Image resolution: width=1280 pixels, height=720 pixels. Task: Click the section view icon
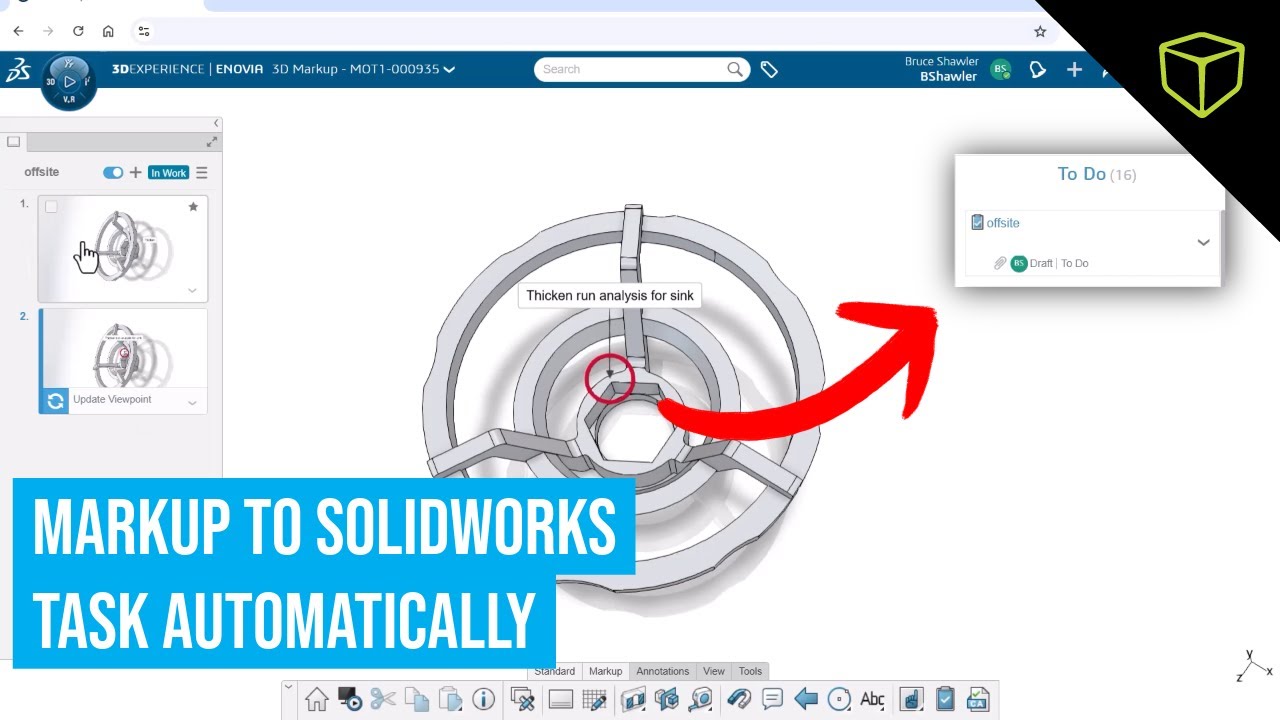tap(633, 699)
